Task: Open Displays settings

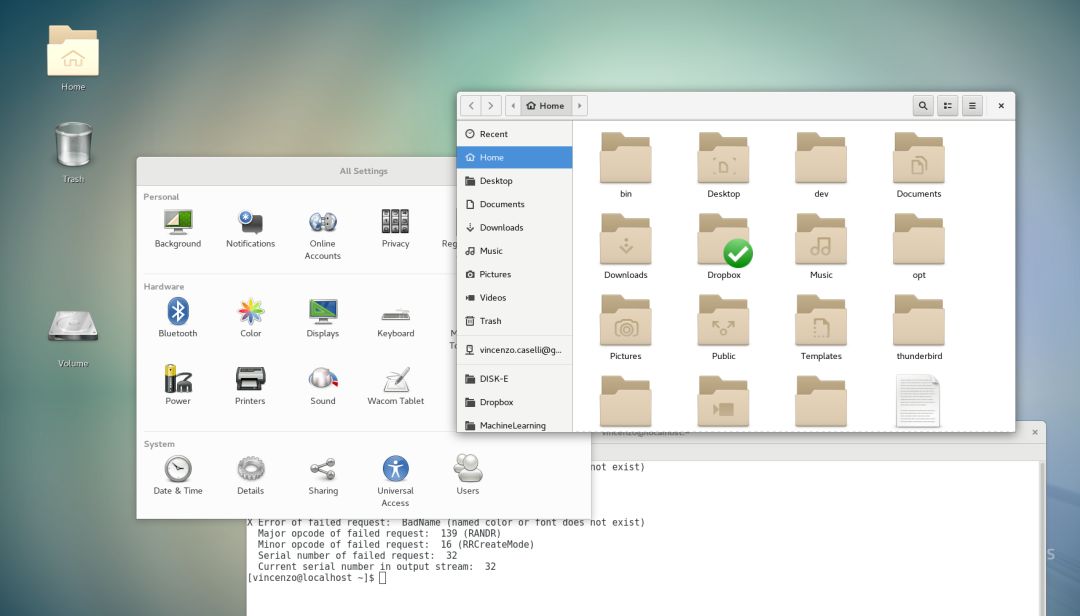Action: pos(322,318)
